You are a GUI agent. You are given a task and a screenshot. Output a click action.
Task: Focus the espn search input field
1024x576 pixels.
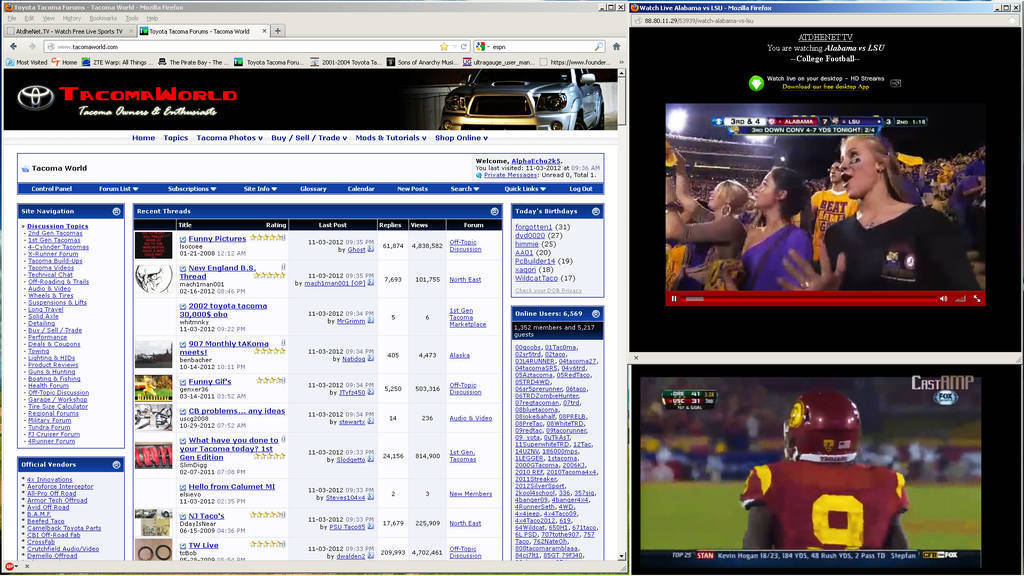pyautogui.click(x=542, y=46)
